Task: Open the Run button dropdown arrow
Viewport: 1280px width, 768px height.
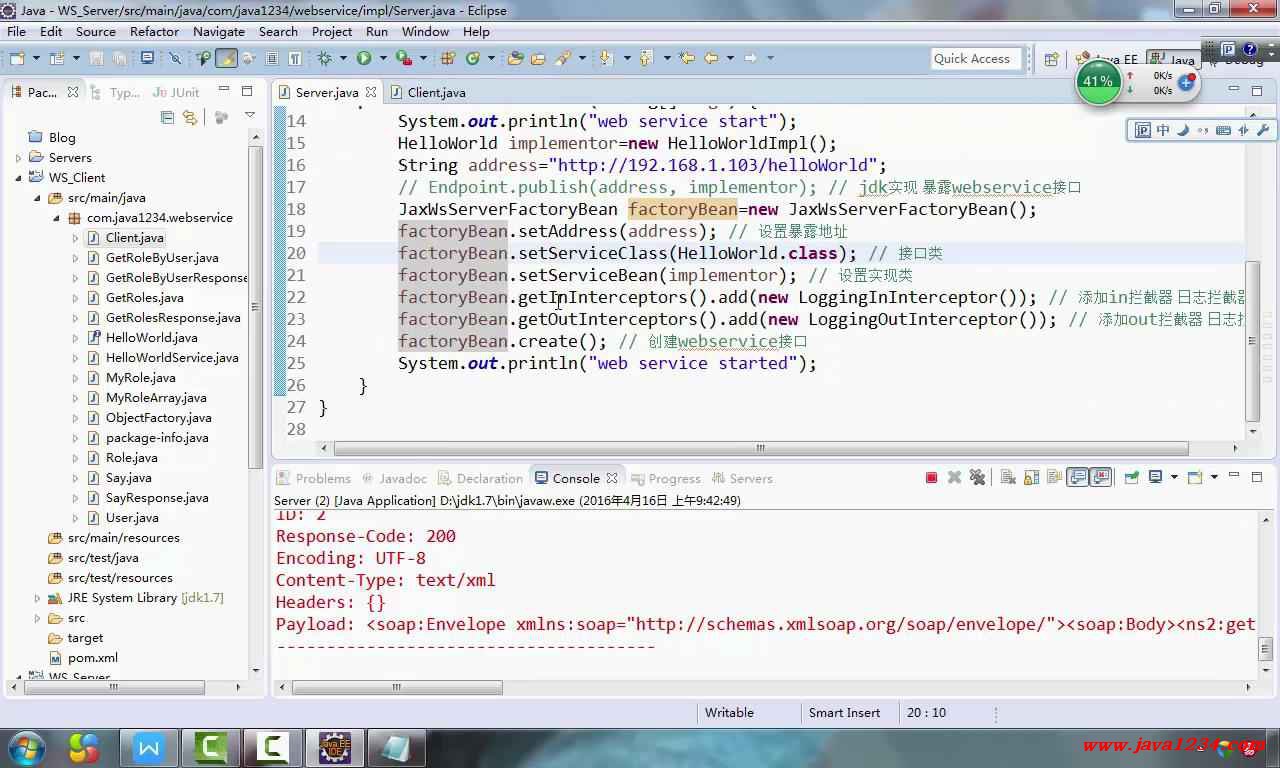Action: (383, 58)
